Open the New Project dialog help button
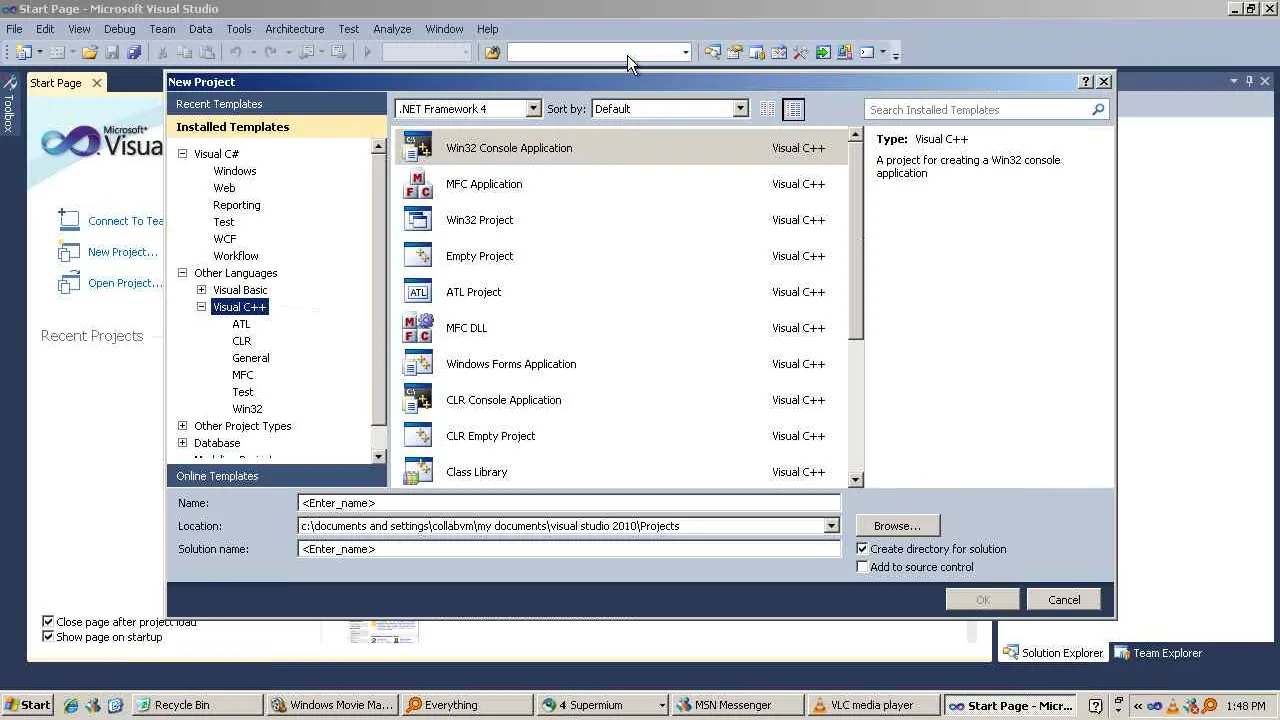 tap(1086, 82)
